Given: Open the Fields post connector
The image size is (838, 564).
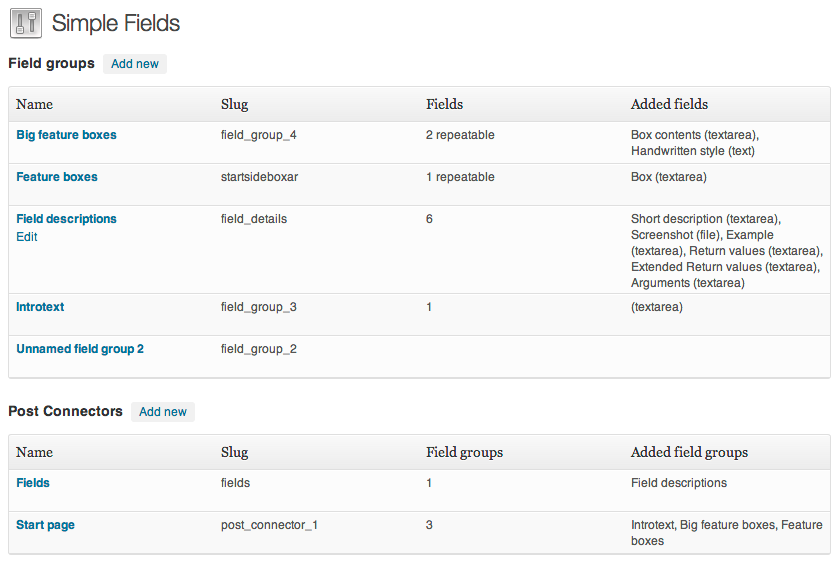Looking at the screenshot, I should [x=33, y=483].
